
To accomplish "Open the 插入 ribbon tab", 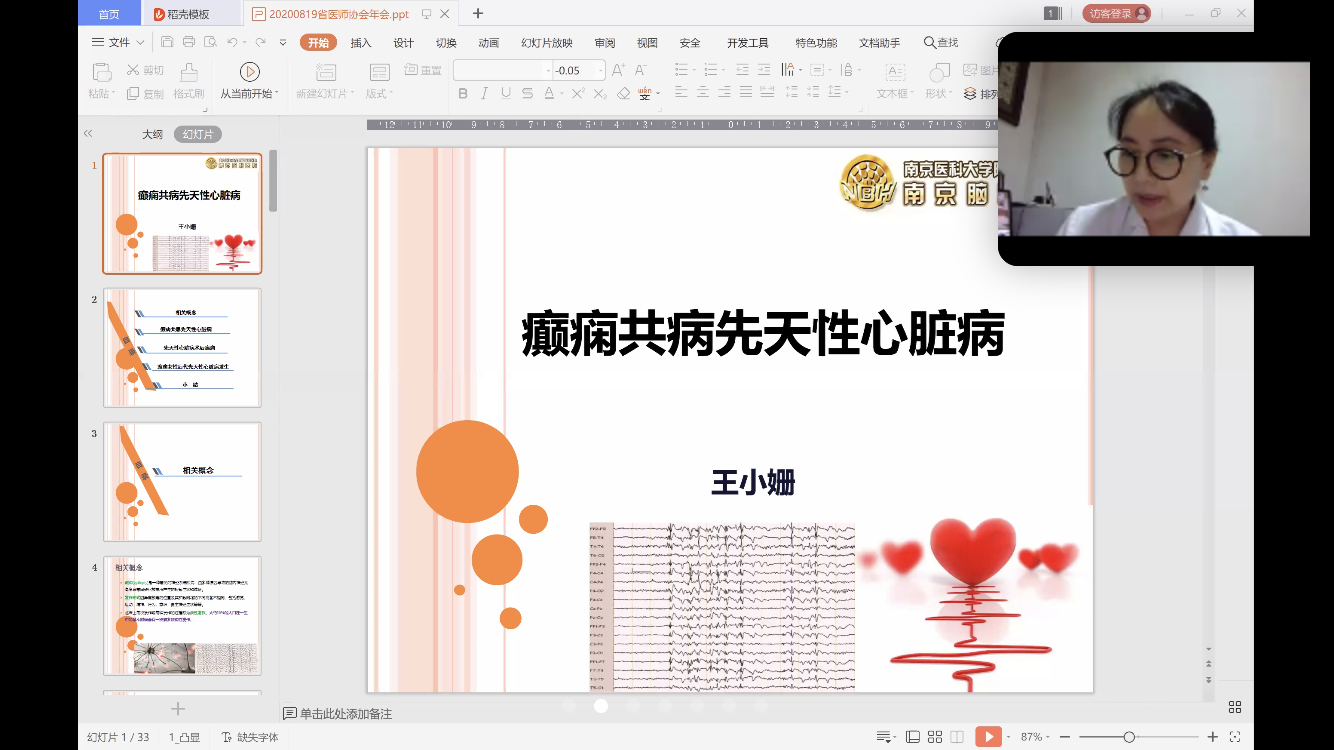I will click(x=361, y=43).
